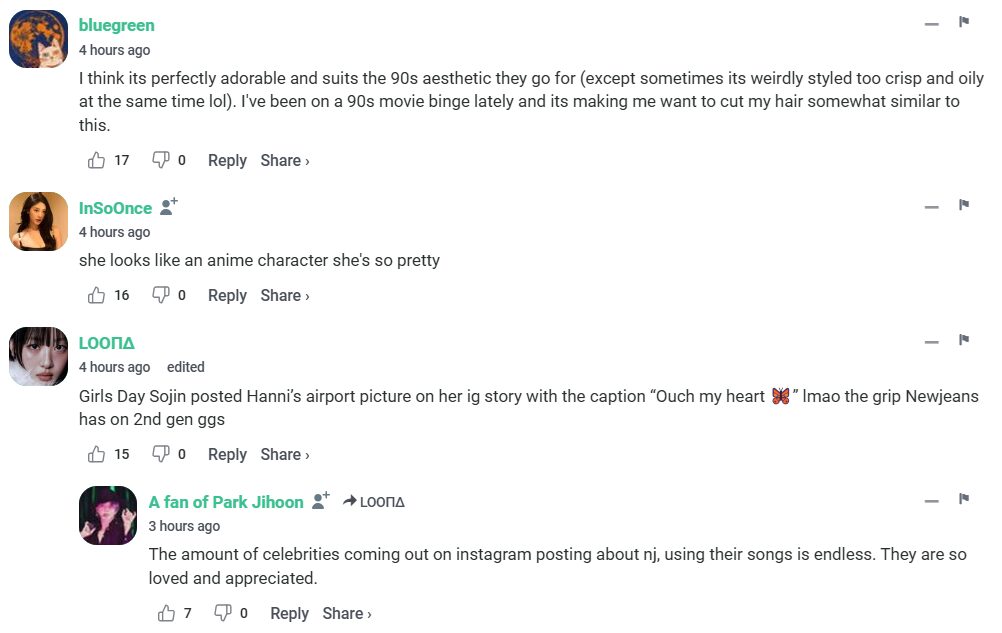Image resolution: width=1002 pixels, height=633 pixels.
Task: Upvote bluegreen's comment
Action: (97, 160)
